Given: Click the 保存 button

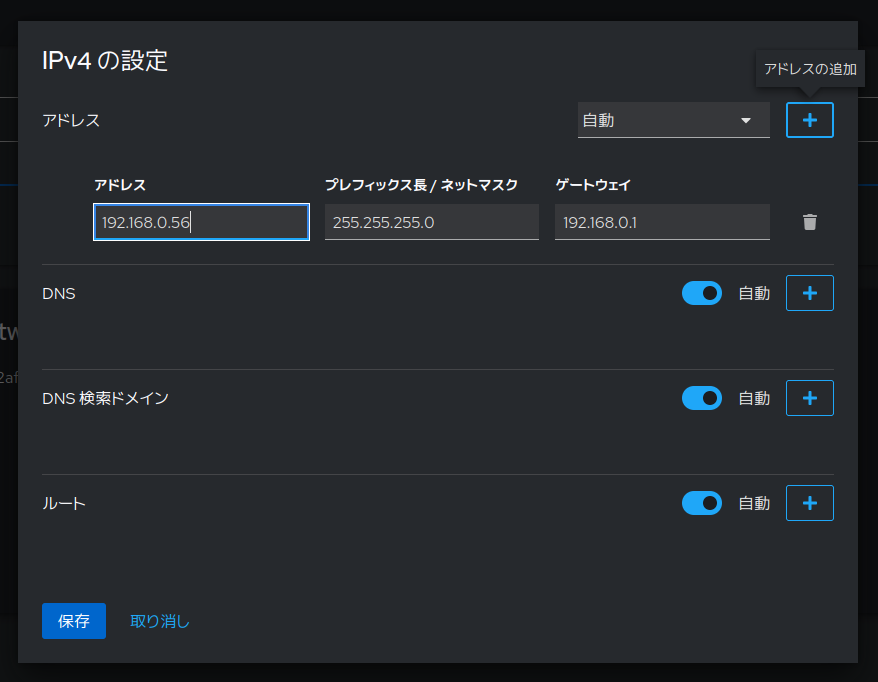Looking at the screenshot, I should click(x=74, y=621).
